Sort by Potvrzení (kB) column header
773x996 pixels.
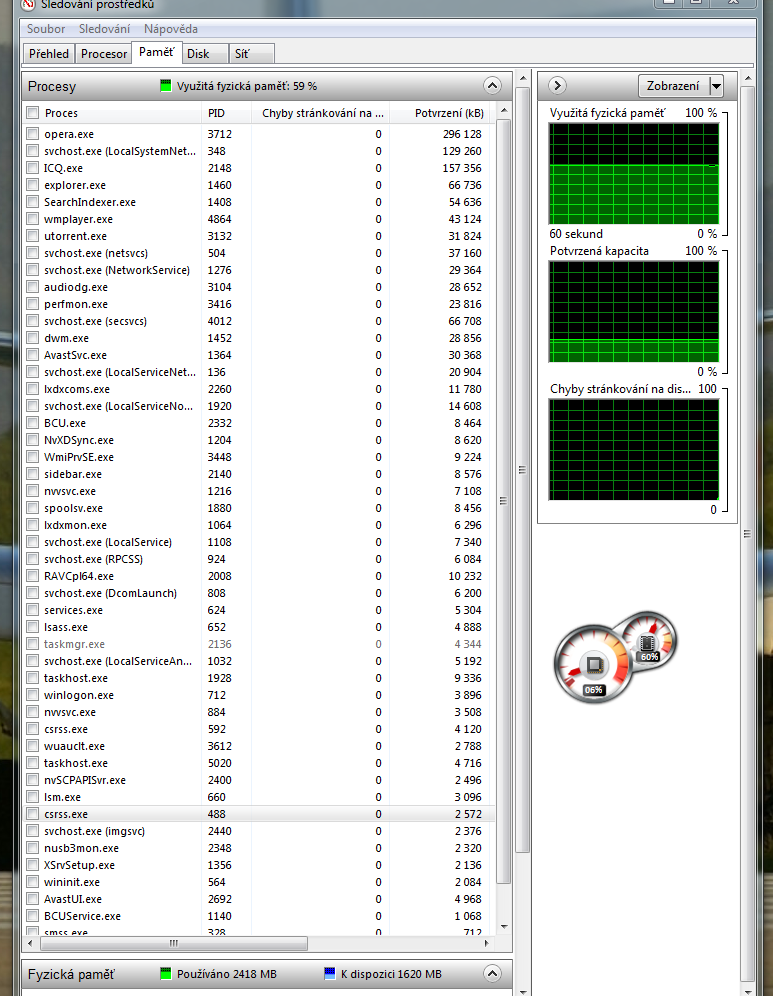coord(442,113)
